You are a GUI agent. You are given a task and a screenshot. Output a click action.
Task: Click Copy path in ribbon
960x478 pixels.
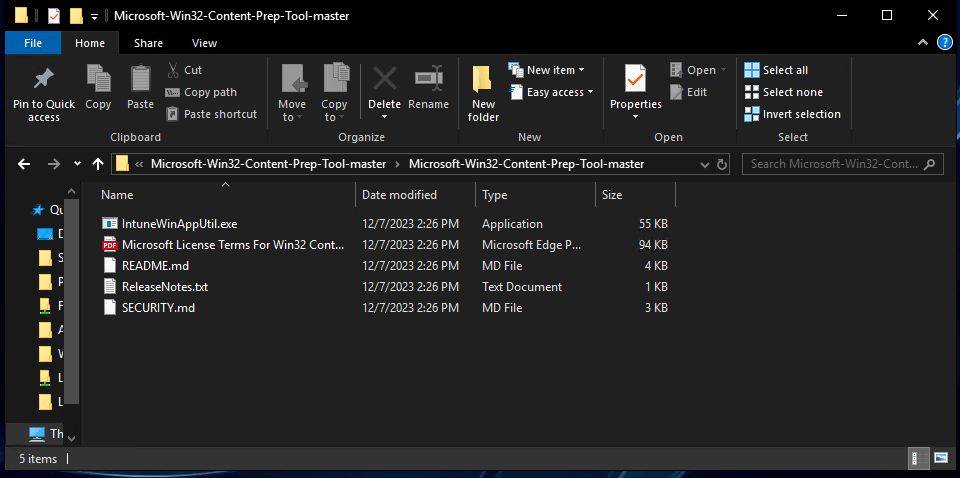[201, 92]
